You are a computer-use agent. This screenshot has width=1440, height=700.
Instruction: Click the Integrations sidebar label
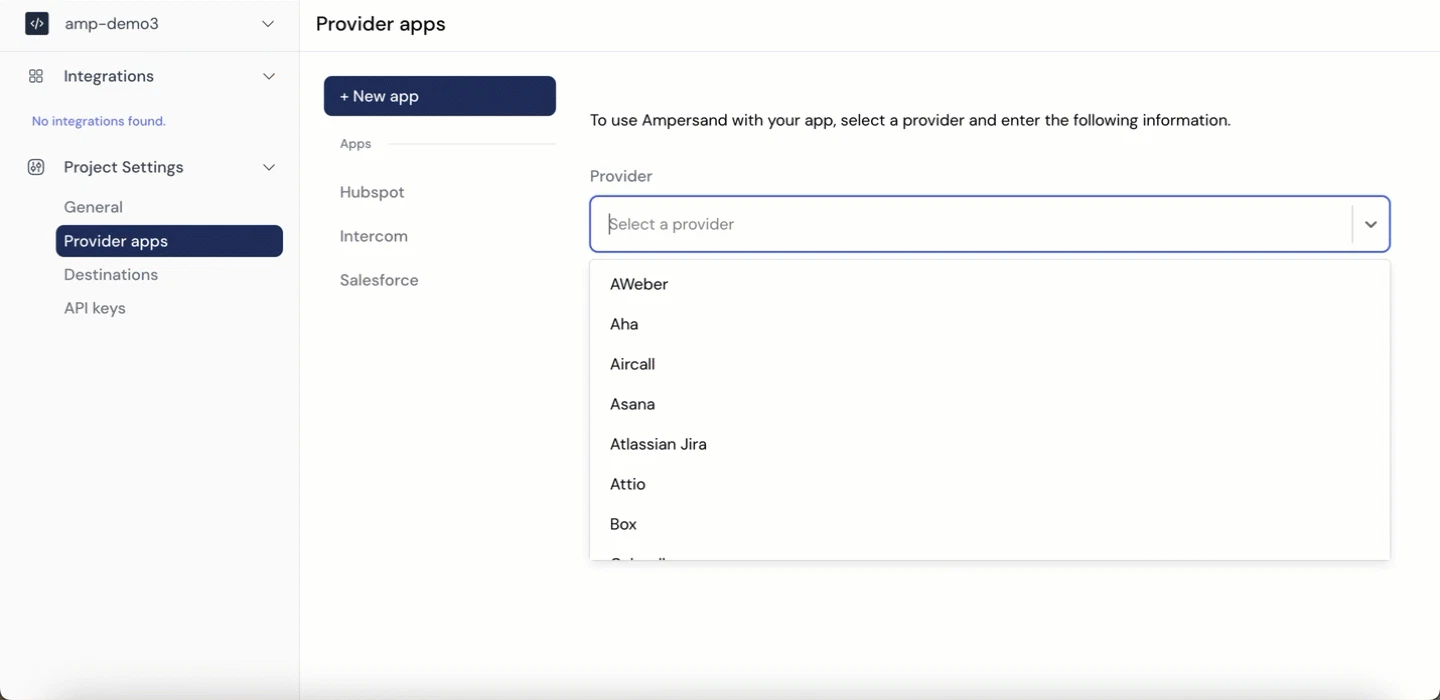pyautogui.click(x=109, y=76)
